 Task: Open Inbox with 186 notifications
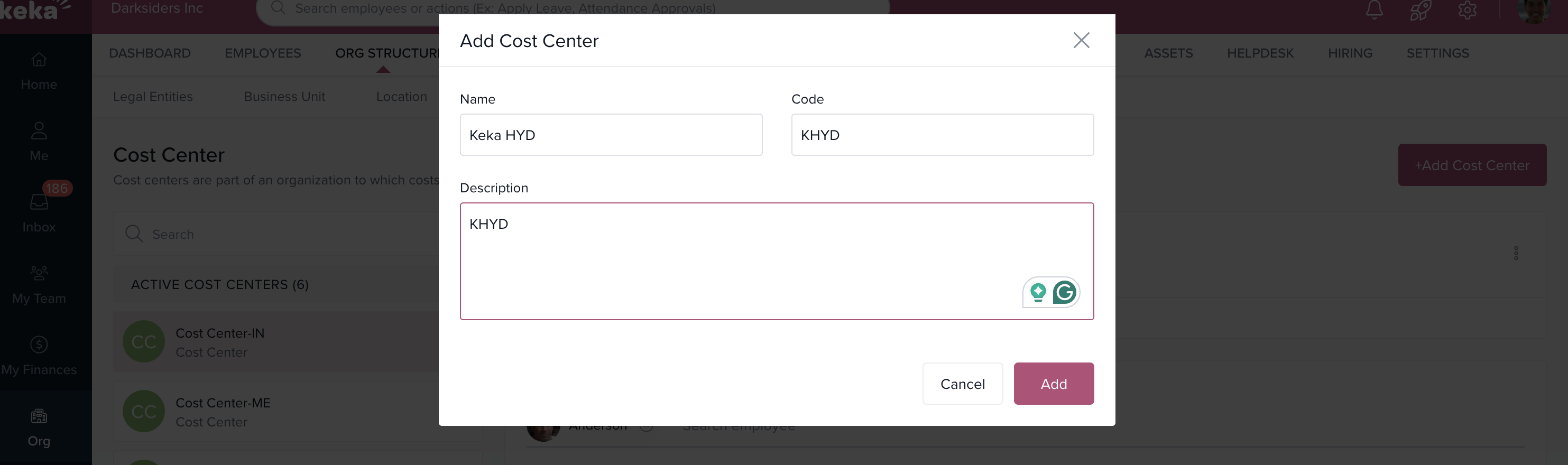point(39,201)
